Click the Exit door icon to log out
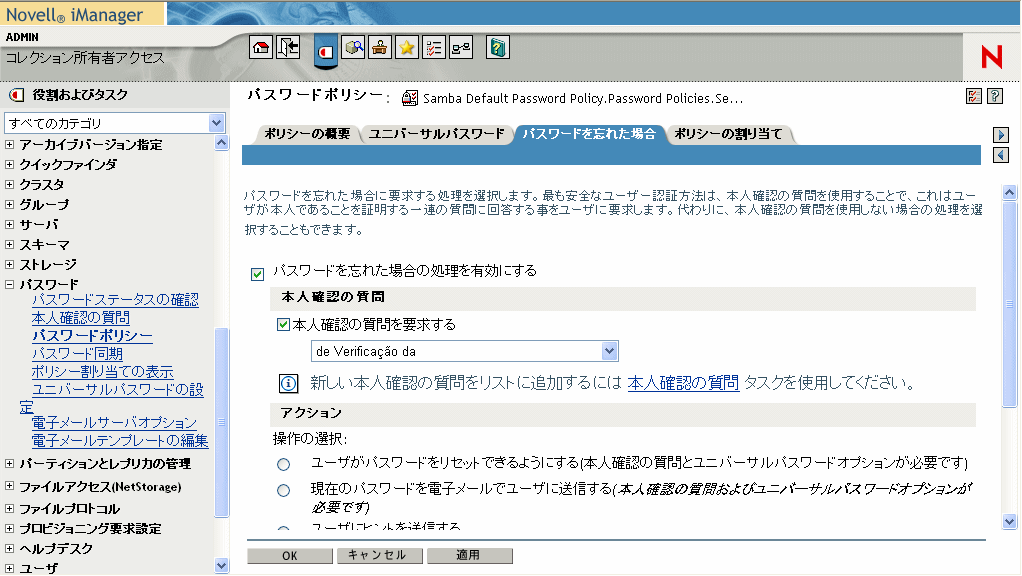The width and height of the screenshot is (1022, 576). [286, 47]
